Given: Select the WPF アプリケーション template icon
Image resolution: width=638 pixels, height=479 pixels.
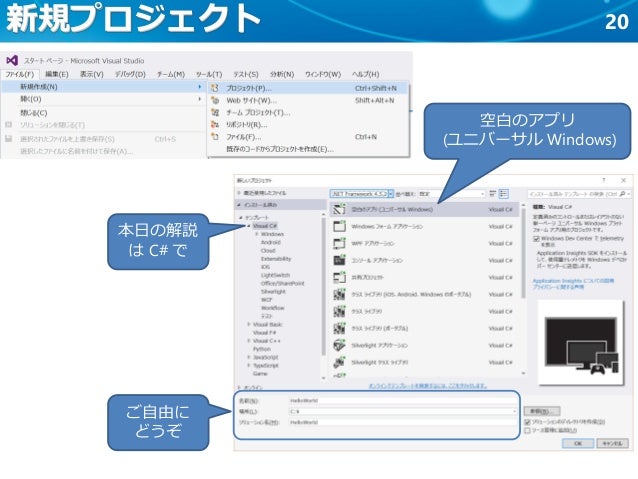Looking at the screenshot, I should click(339, 243).
